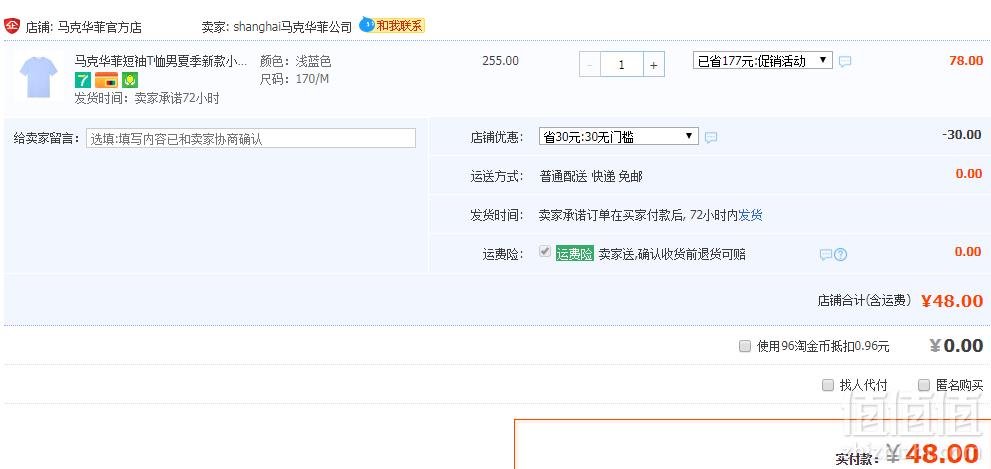
Task: Click the shop total '¥48.00'
Action: (x=952, y=301)
